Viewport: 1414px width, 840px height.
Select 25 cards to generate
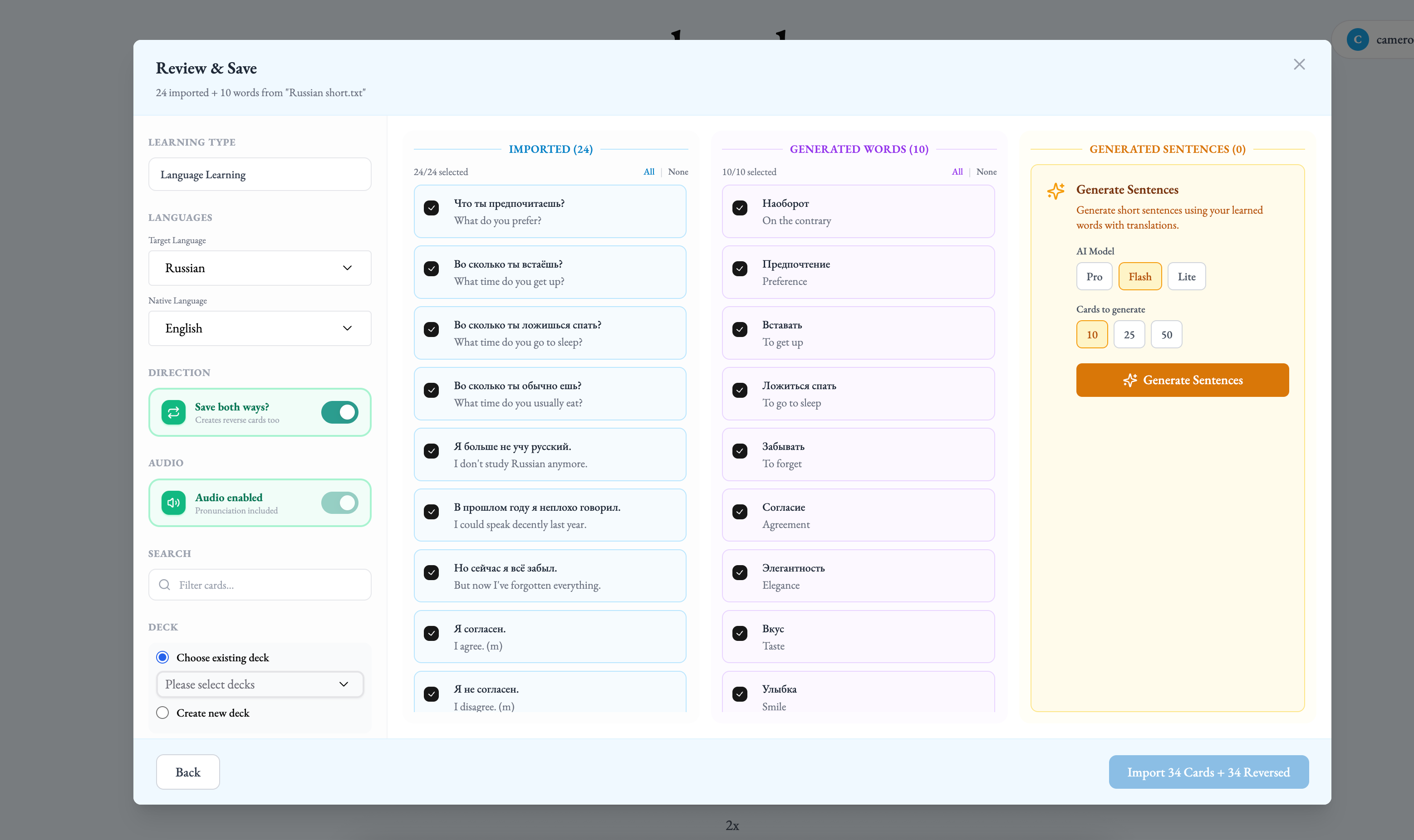tap(1129, 335)
